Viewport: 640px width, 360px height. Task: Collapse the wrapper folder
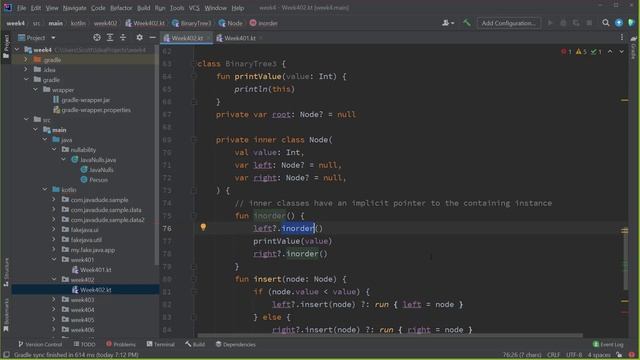[x=36, y=90]
